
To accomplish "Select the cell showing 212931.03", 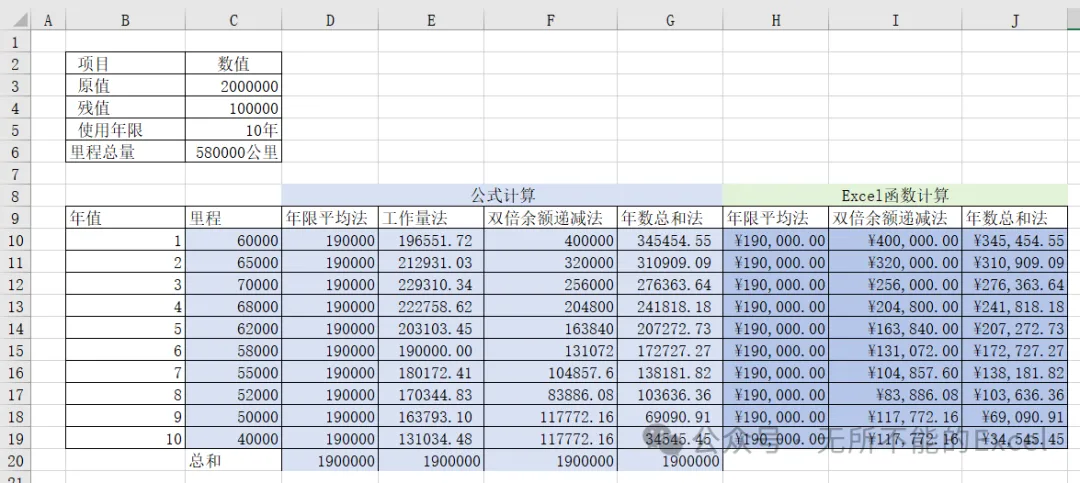I will 431,262.
